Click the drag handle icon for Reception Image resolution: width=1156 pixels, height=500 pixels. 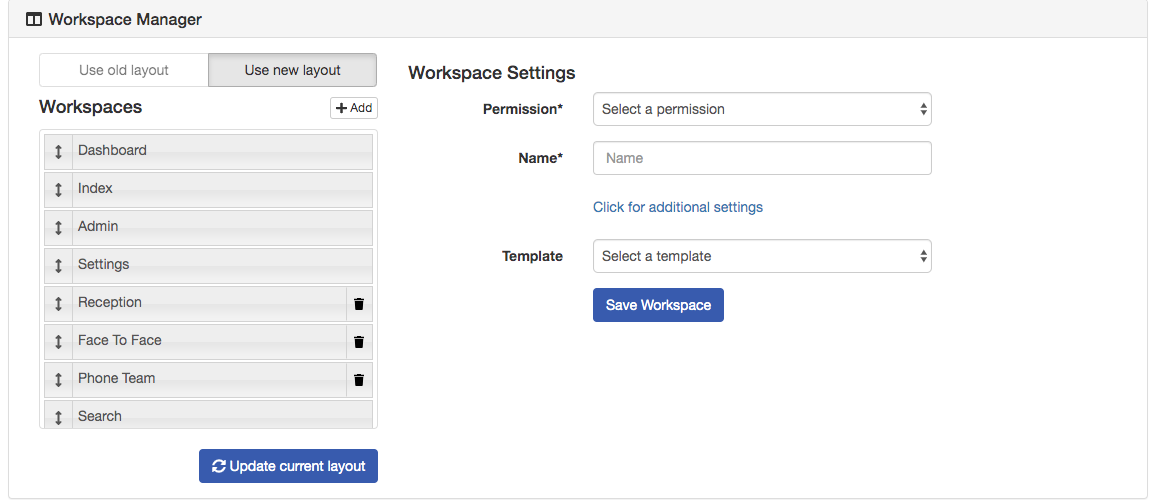click(58, 303)
